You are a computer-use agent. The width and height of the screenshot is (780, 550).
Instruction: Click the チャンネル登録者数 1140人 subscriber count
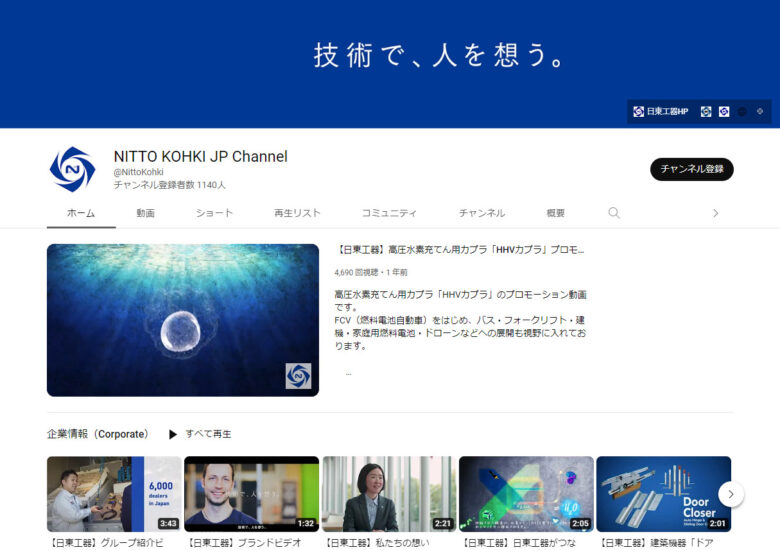coord(170,185)
